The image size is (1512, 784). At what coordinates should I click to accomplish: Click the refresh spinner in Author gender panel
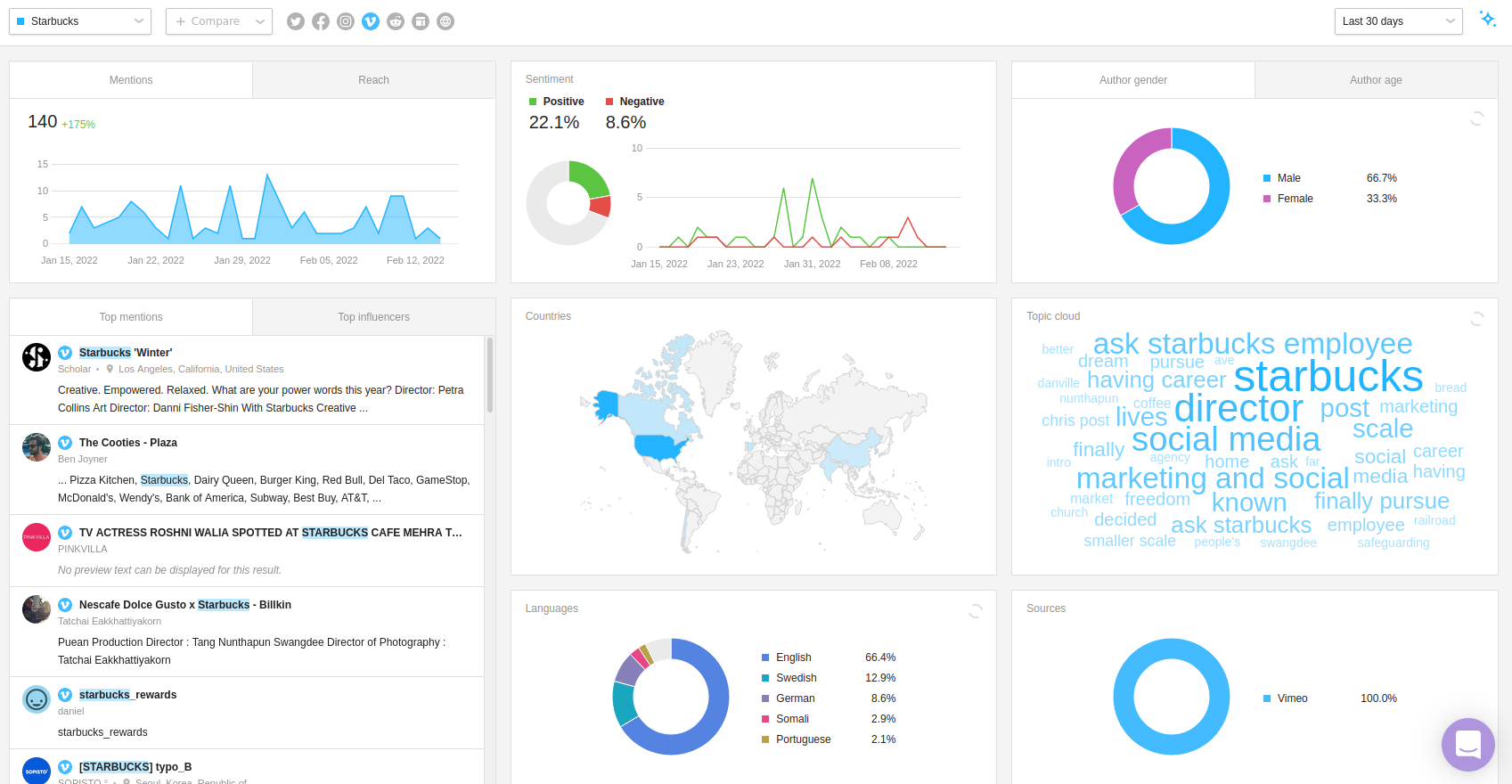click(x=1476, y=118)
